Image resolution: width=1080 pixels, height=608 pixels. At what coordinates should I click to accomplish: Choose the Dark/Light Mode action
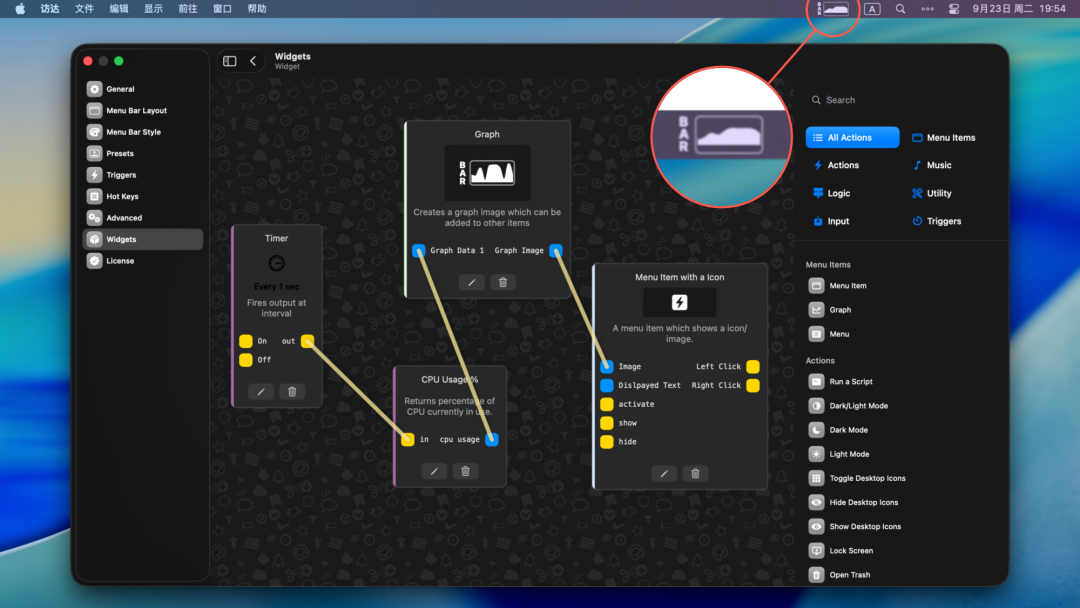848,406
